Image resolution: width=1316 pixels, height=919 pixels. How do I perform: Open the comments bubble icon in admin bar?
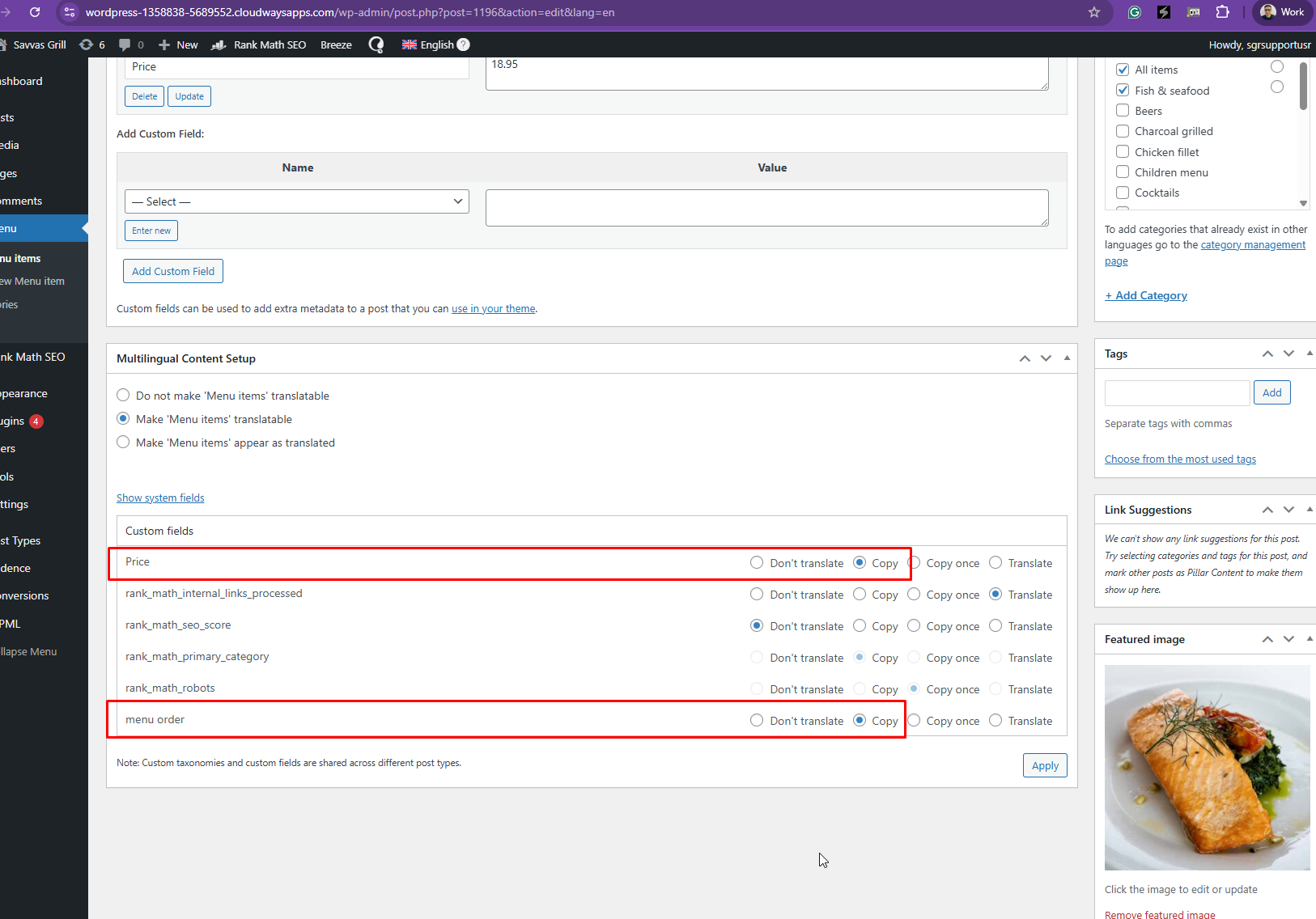[x=131, y=44]
